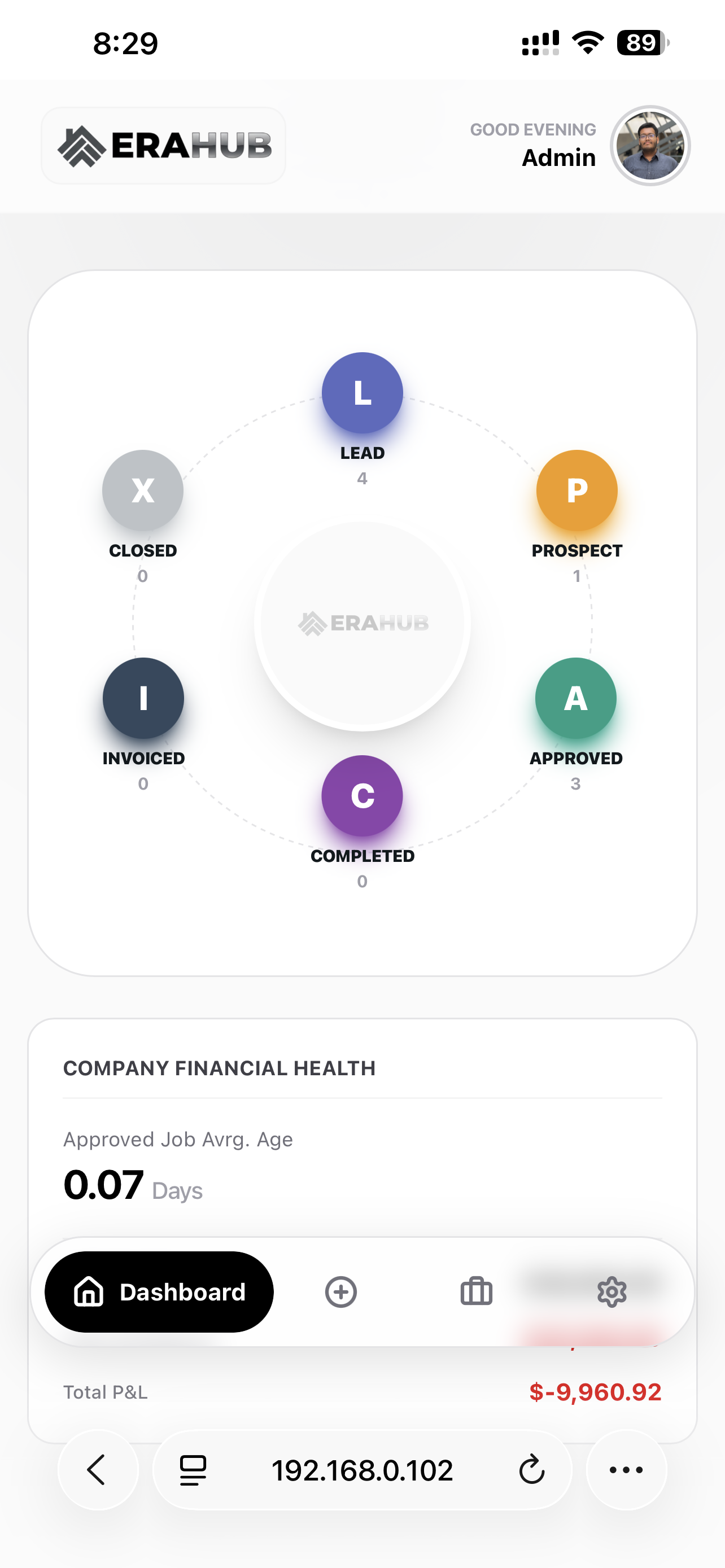Open the browser tabs overview icon
The width and height of the screenshot is (725, 1568).
coord(193,1470)
